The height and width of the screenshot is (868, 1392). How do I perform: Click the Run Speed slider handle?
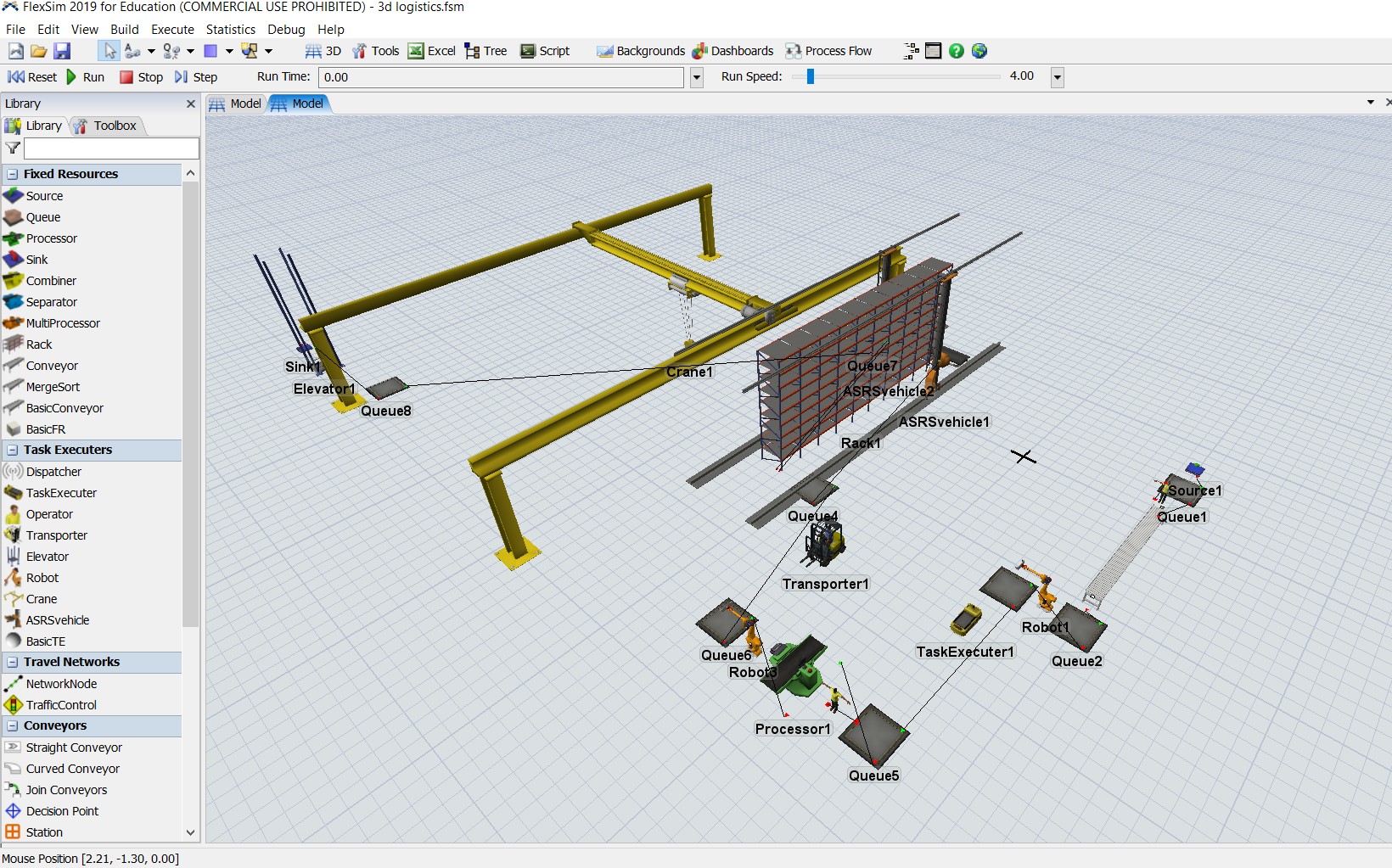(x=811, y=76)
